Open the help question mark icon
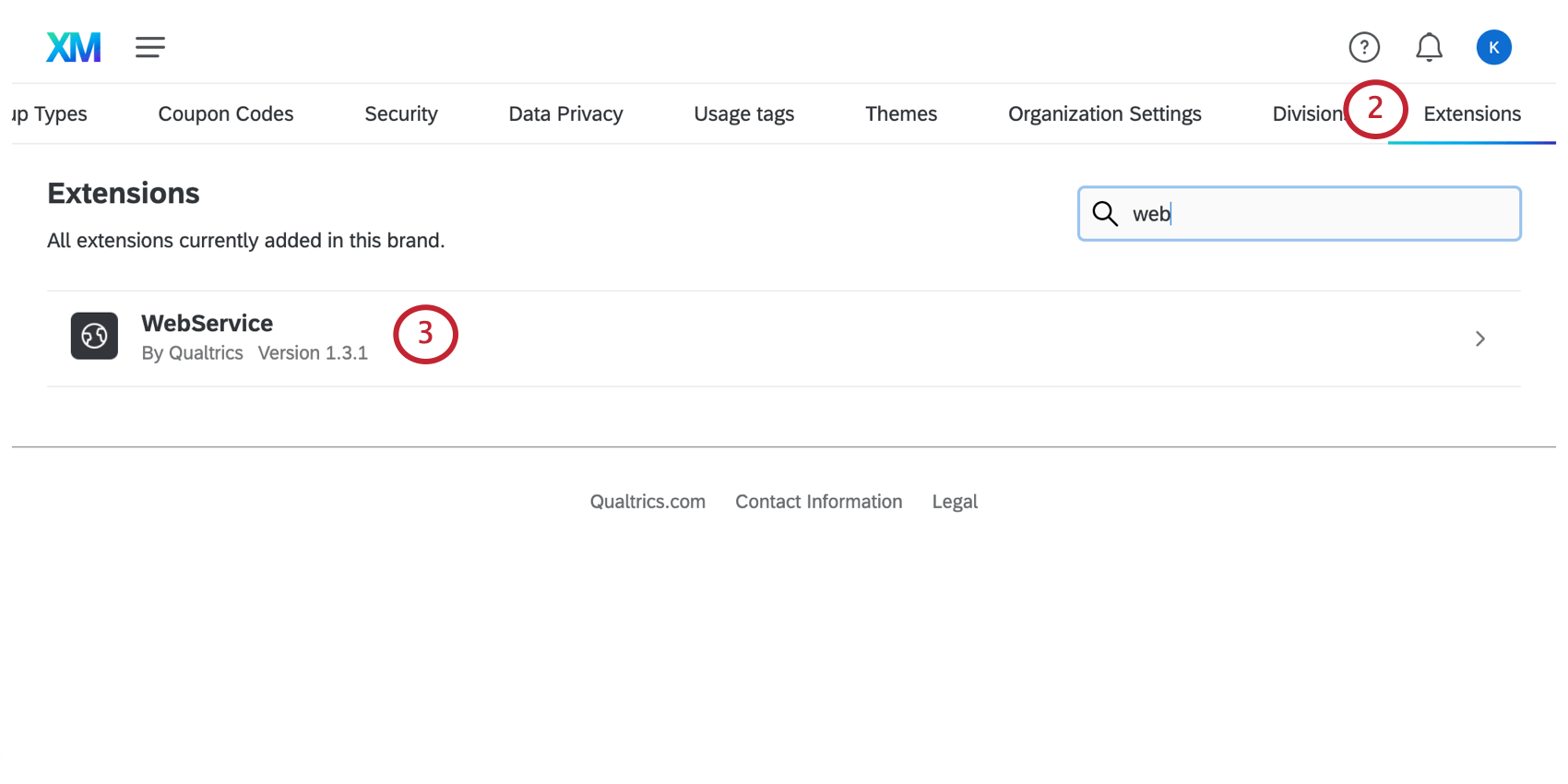Image resolution: width=1568 pixels, height=784 pixels. [1364, 47]
